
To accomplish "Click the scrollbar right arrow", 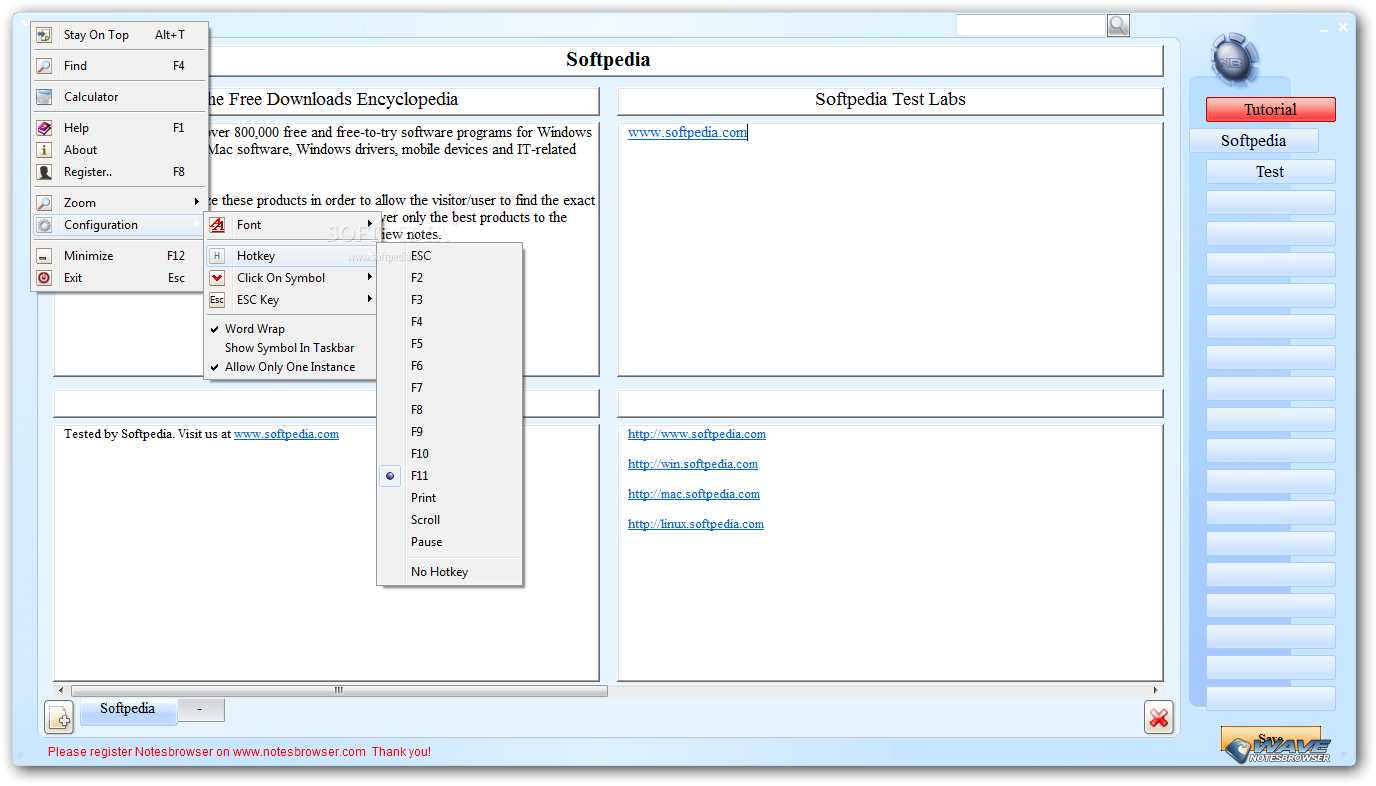I will pos(1156,691).
